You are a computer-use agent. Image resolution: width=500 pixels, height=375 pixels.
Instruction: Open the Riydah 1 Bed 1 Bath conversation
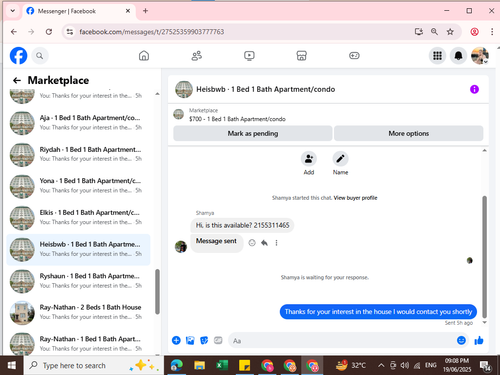coord(78,154)
